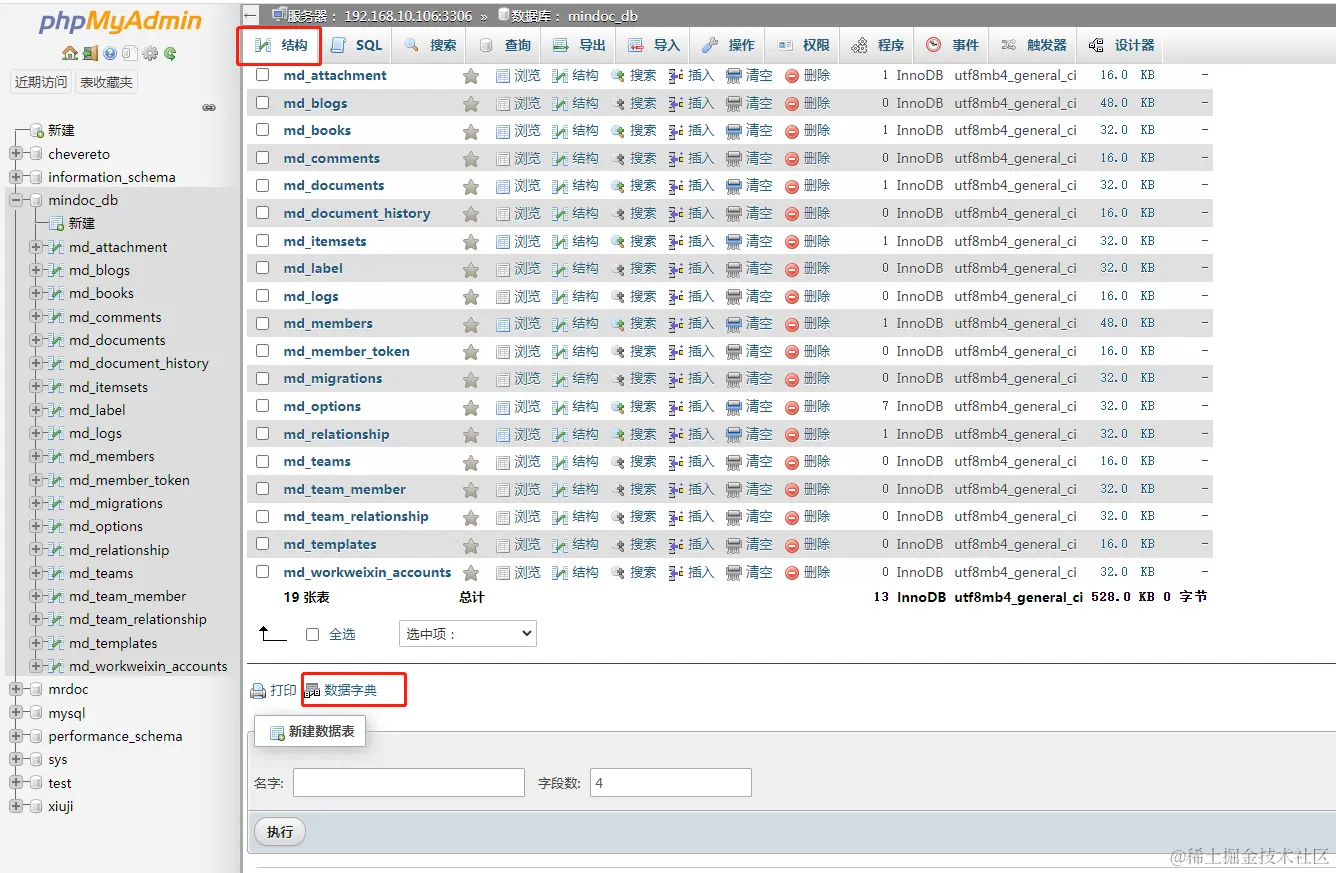This screenshot has width=1336, height=873.
Task: Click the log out door icon
Action: [x=89, y=53]
